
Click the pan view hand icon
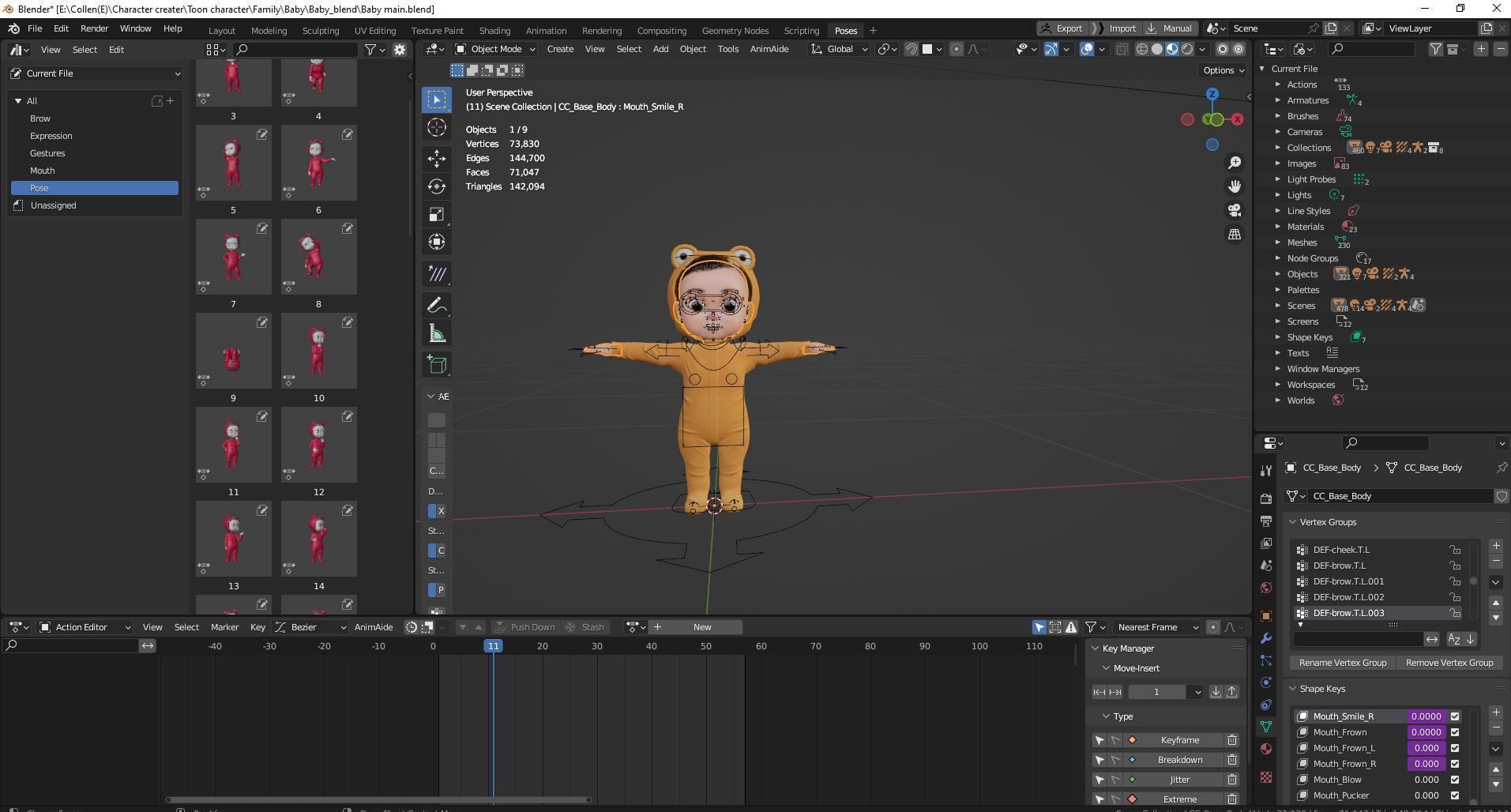(1235, 186)
